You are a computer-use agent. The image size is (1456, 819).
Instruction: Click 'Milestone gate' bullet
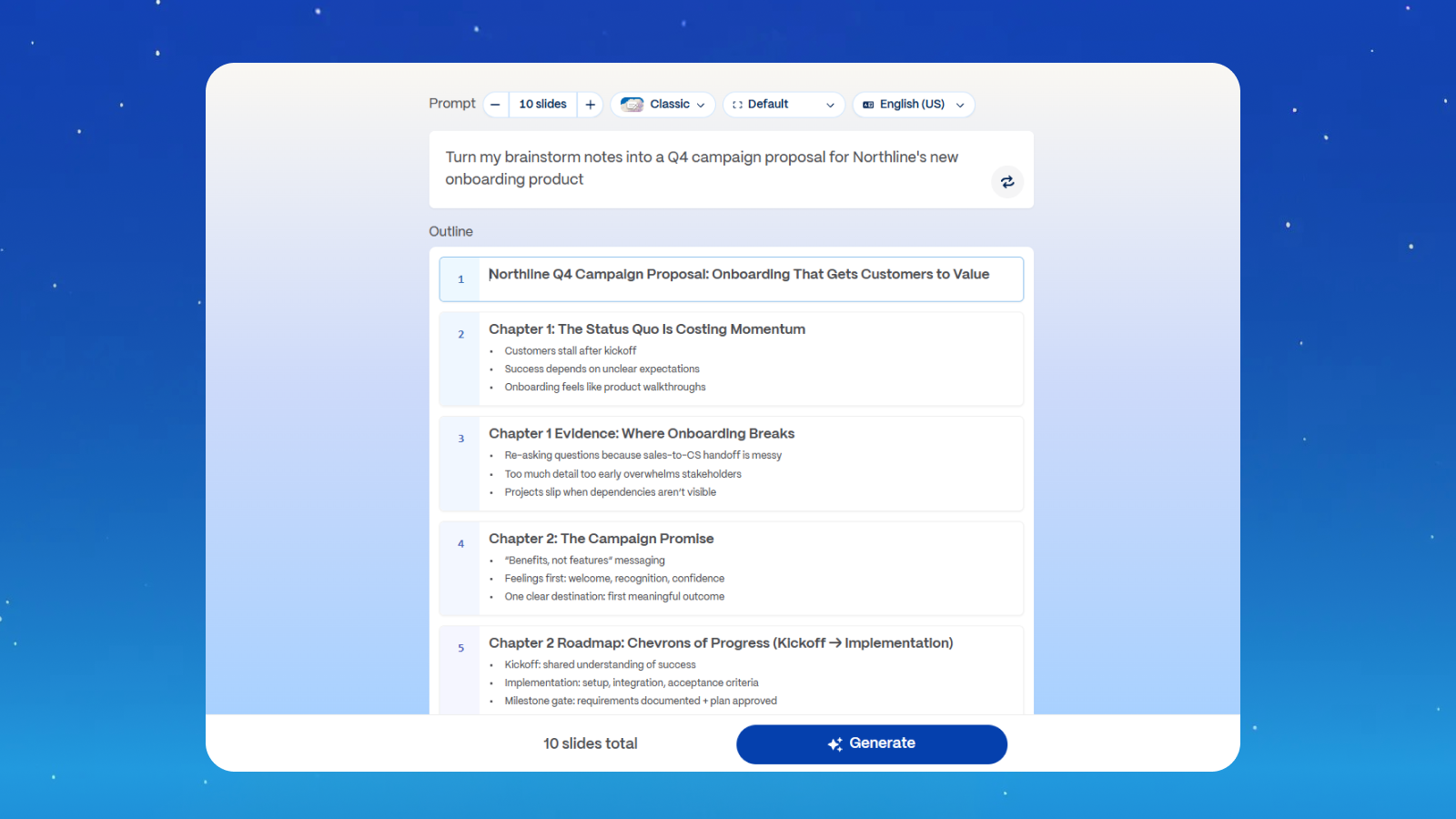(x=641, y=702)
